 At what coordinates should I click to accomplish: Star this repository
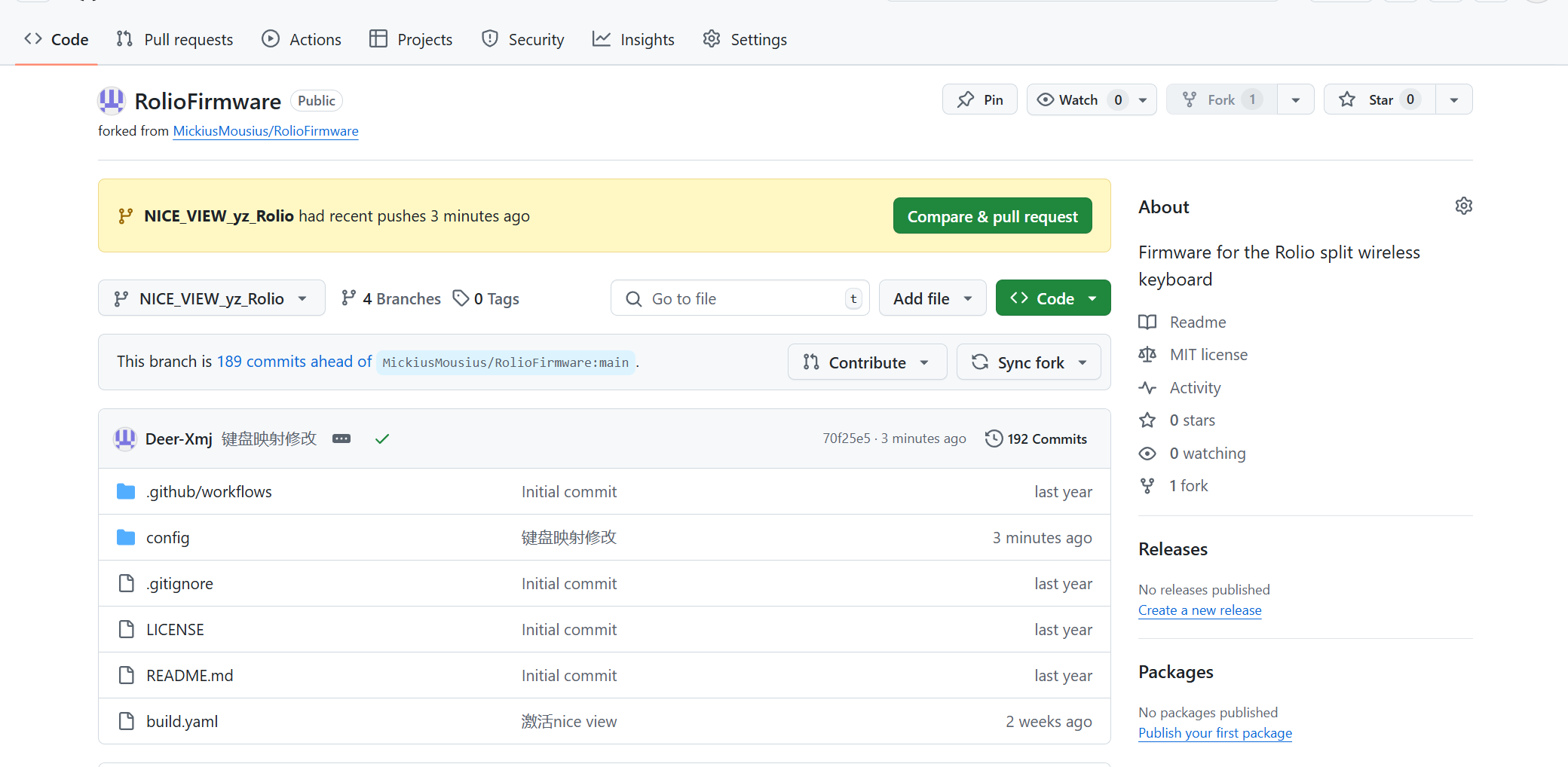[1380, 99]
